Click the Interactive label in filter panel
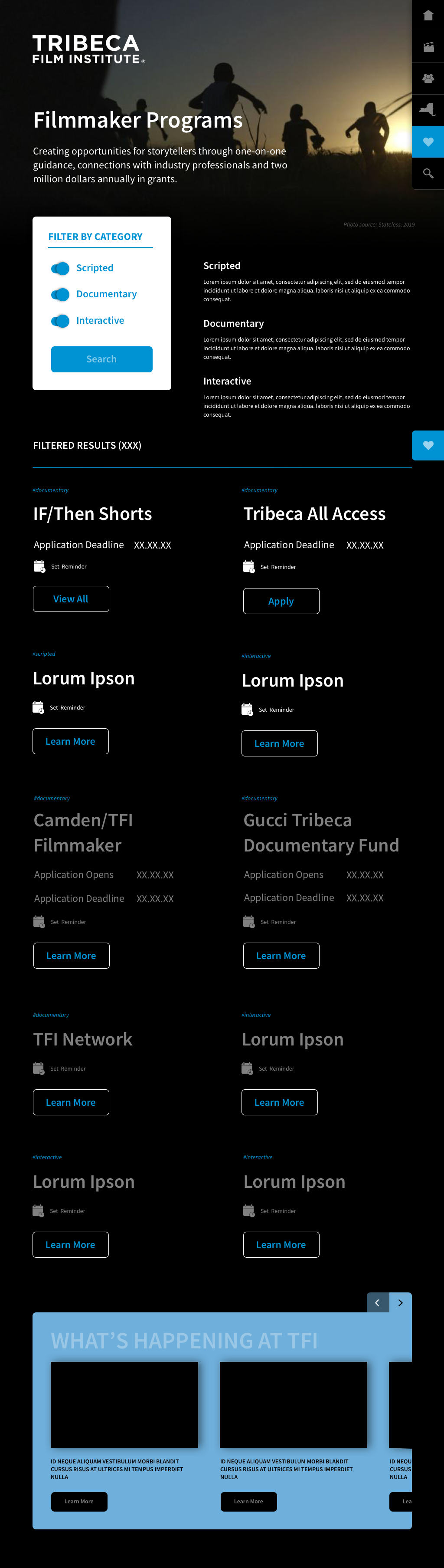 100,320
